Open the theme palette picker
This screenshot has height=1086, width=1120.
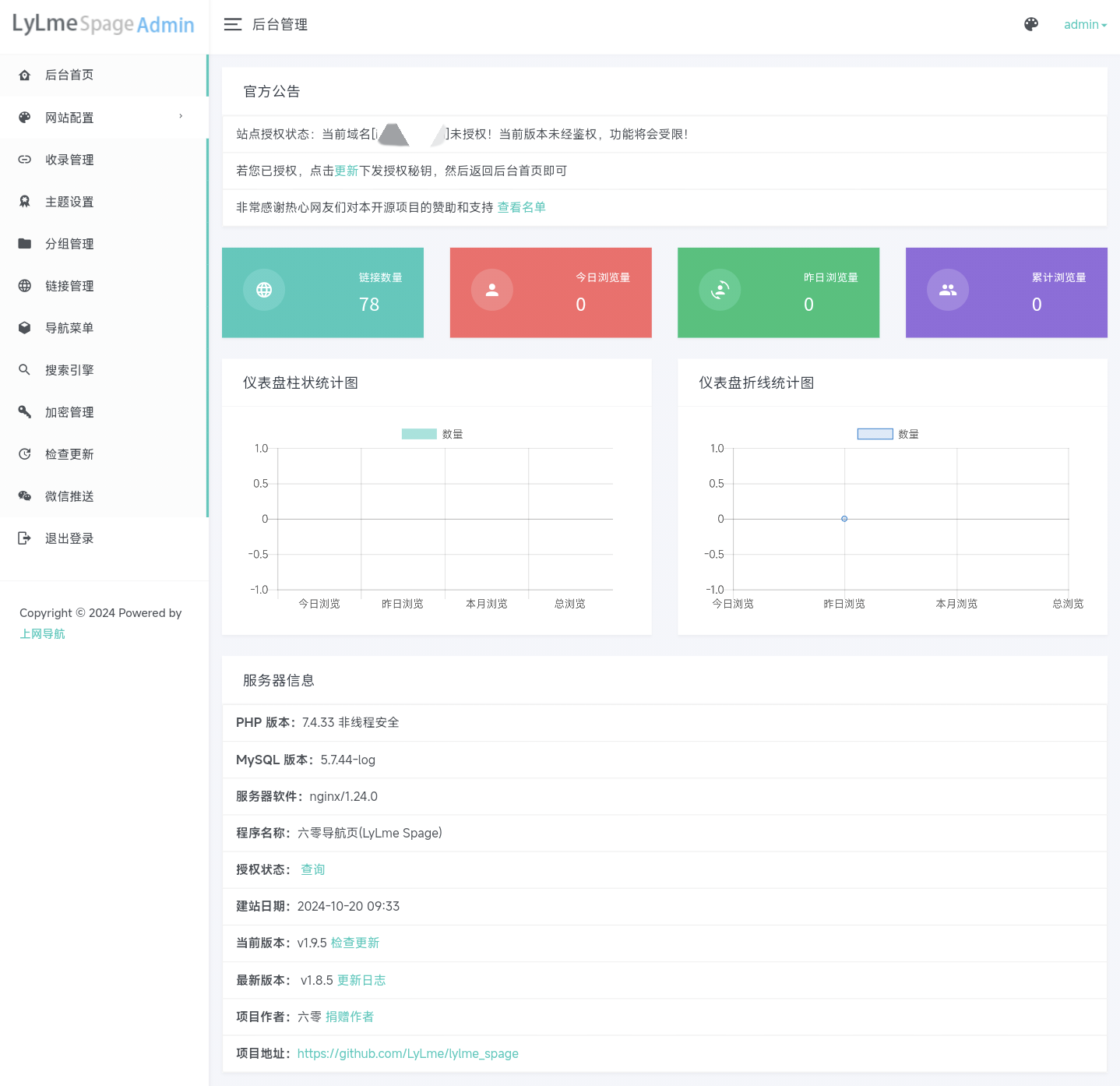pyautogui.click(x=1030, y=24)
